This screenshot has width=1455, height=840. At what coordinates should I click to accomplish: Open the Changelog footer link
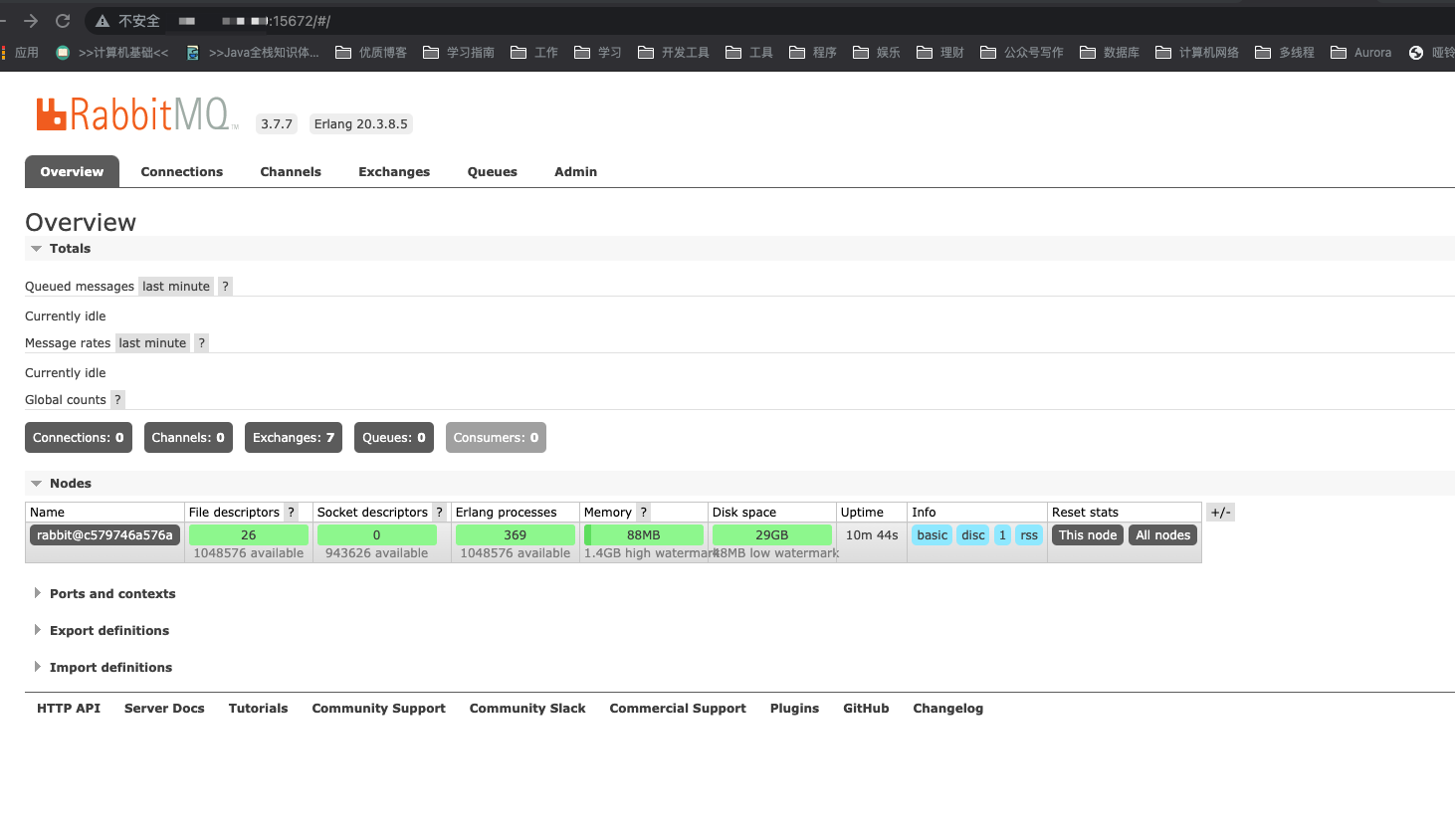pyautogui.click(x=948, y=709)
